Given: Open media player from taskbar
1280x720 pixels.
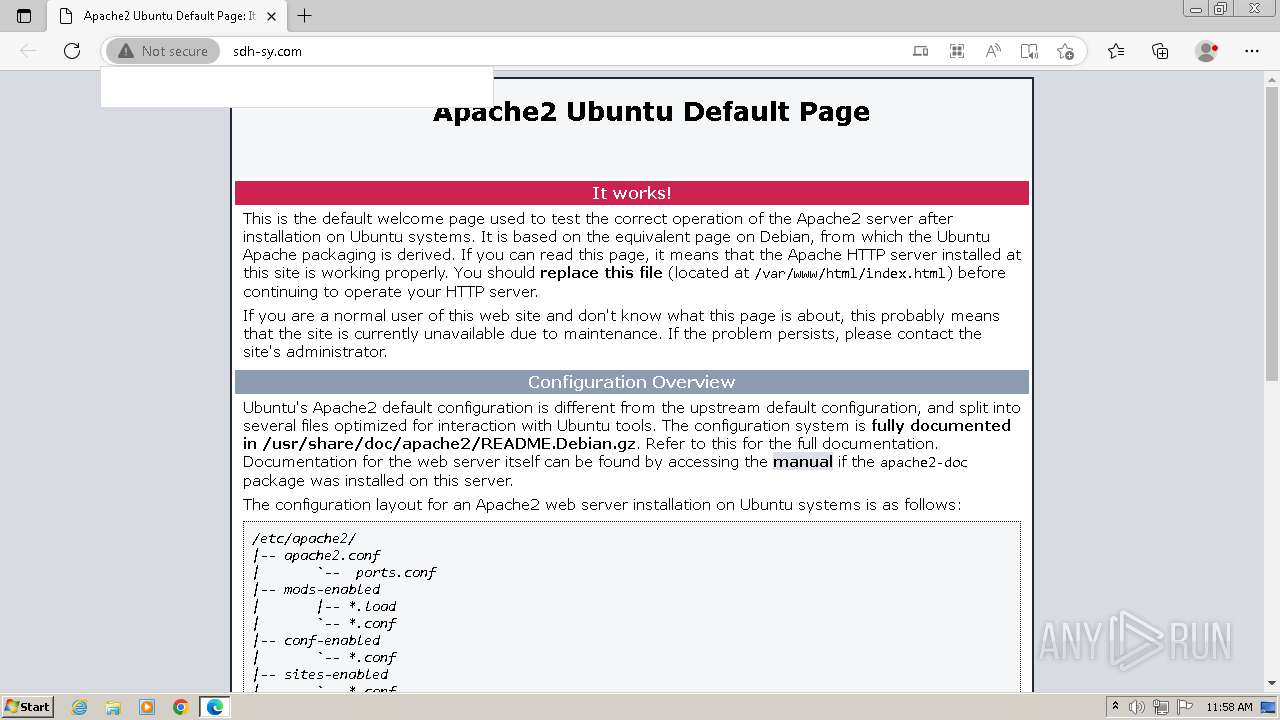Looking at the screenshot, I should (147, 707).
